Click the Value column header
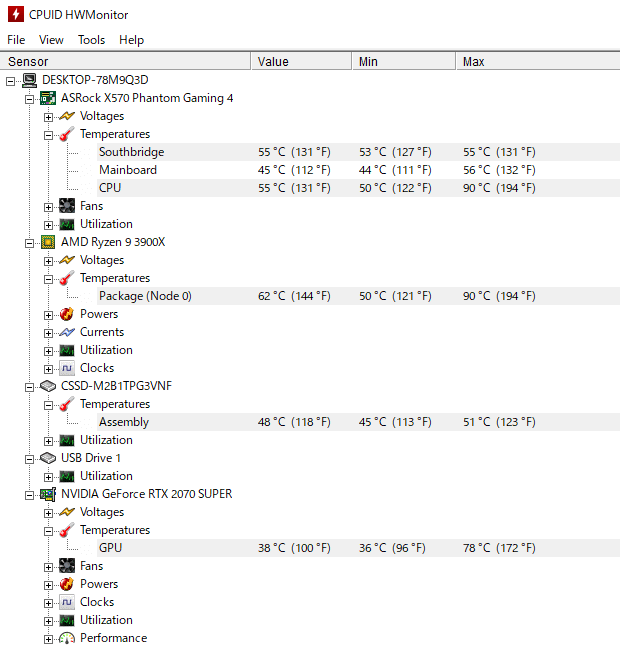620x651 pixels. tap(301, 61)
